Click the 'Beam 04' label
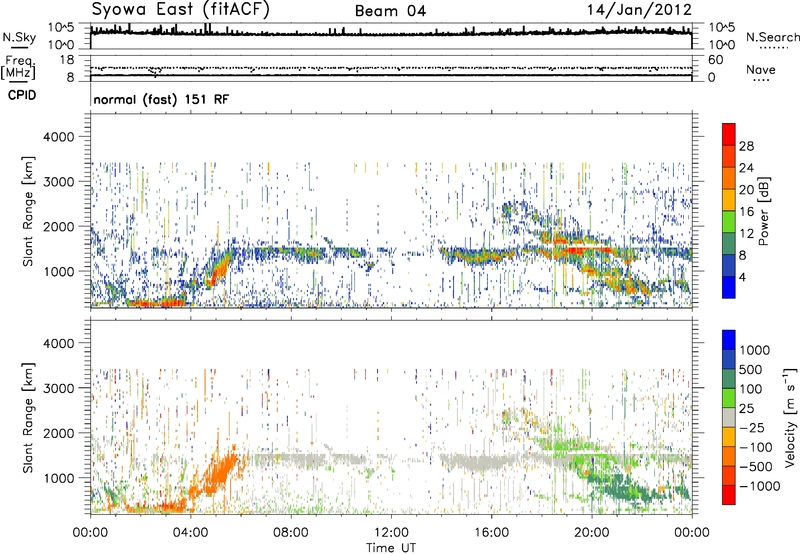This screenshot has height=554, width=800. pos(390,11)
